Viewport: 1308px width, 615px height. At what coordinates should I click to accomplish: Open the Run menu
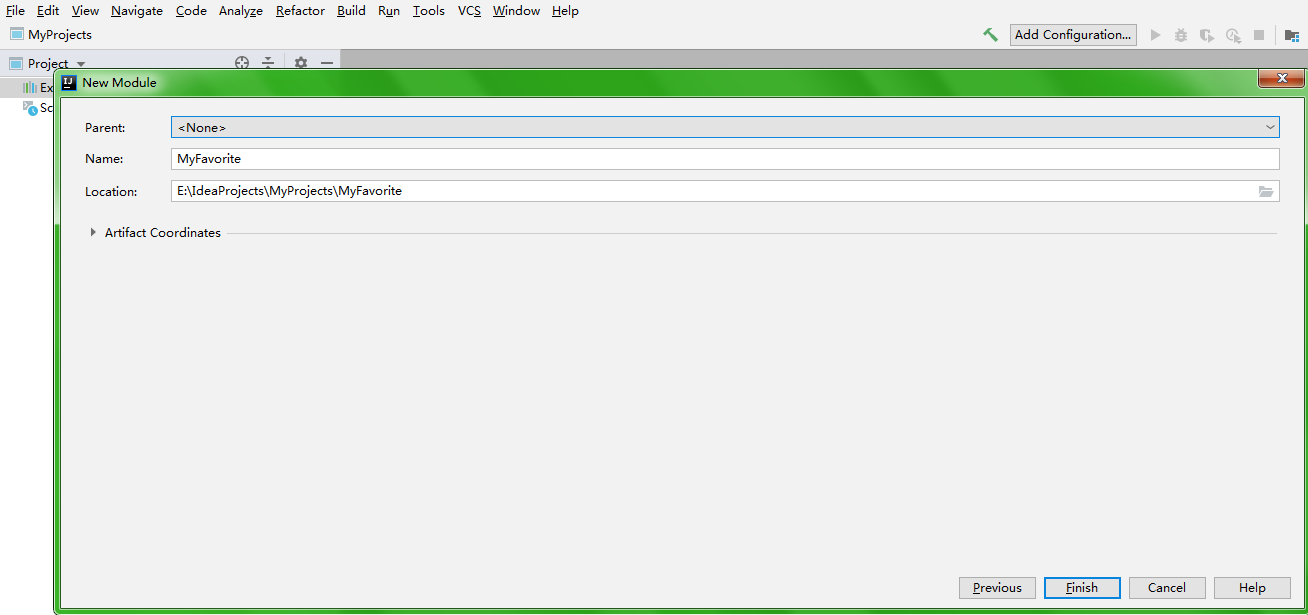pos(389,11)
